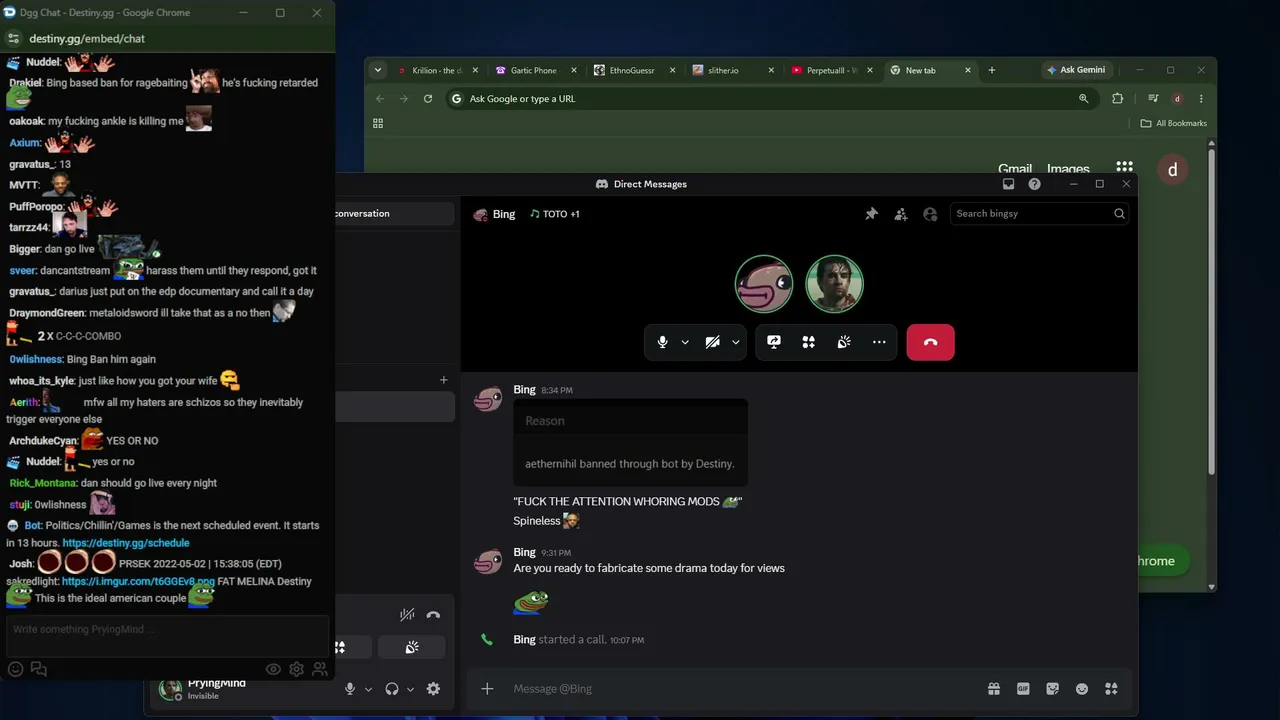Switch to the Gartic Phone tab
This screenshot has width=1280, height=720.
[x=534, y=70]
